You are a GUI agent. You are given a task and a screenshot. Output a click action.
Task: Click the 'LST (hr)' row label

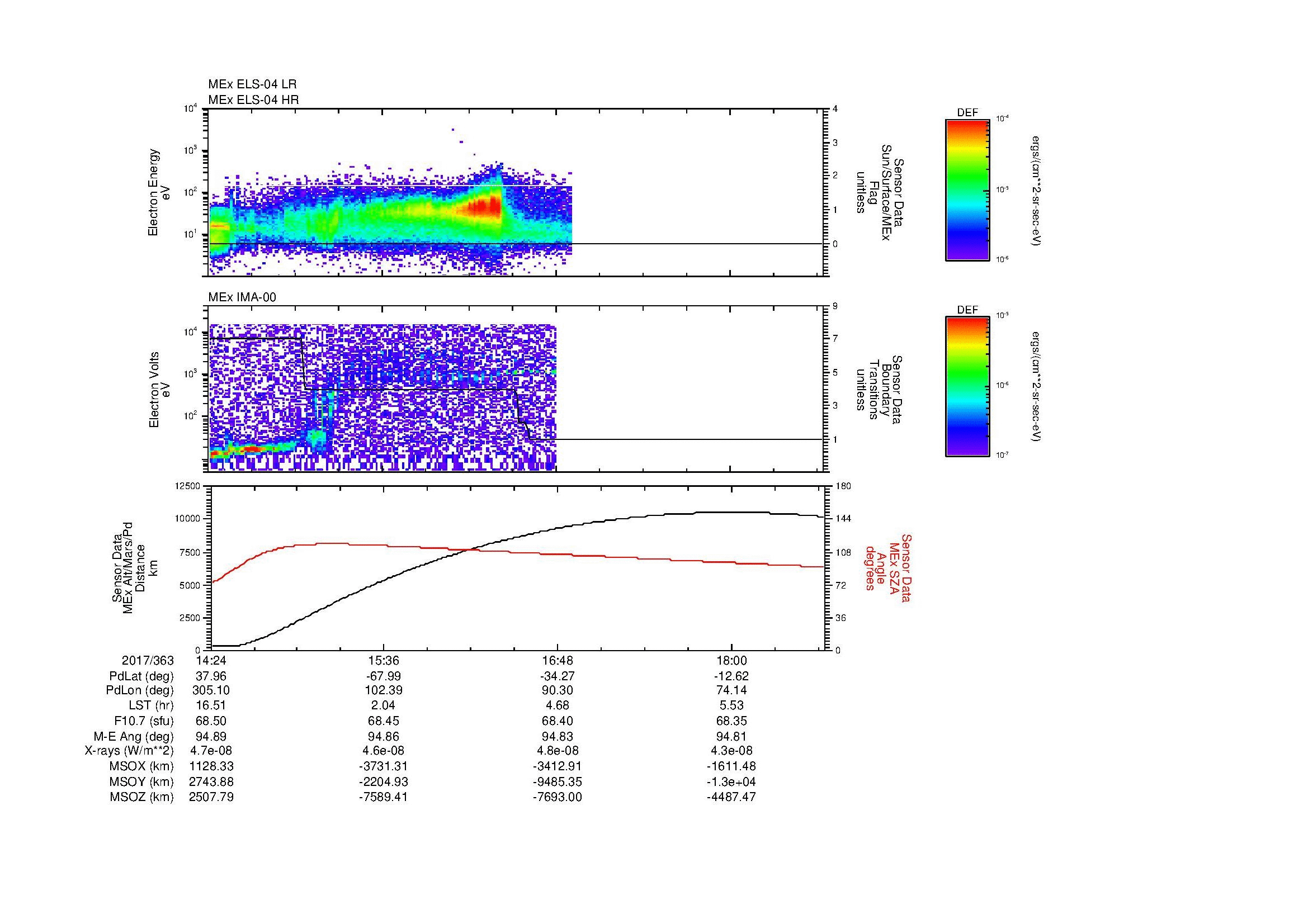[151, 705]
